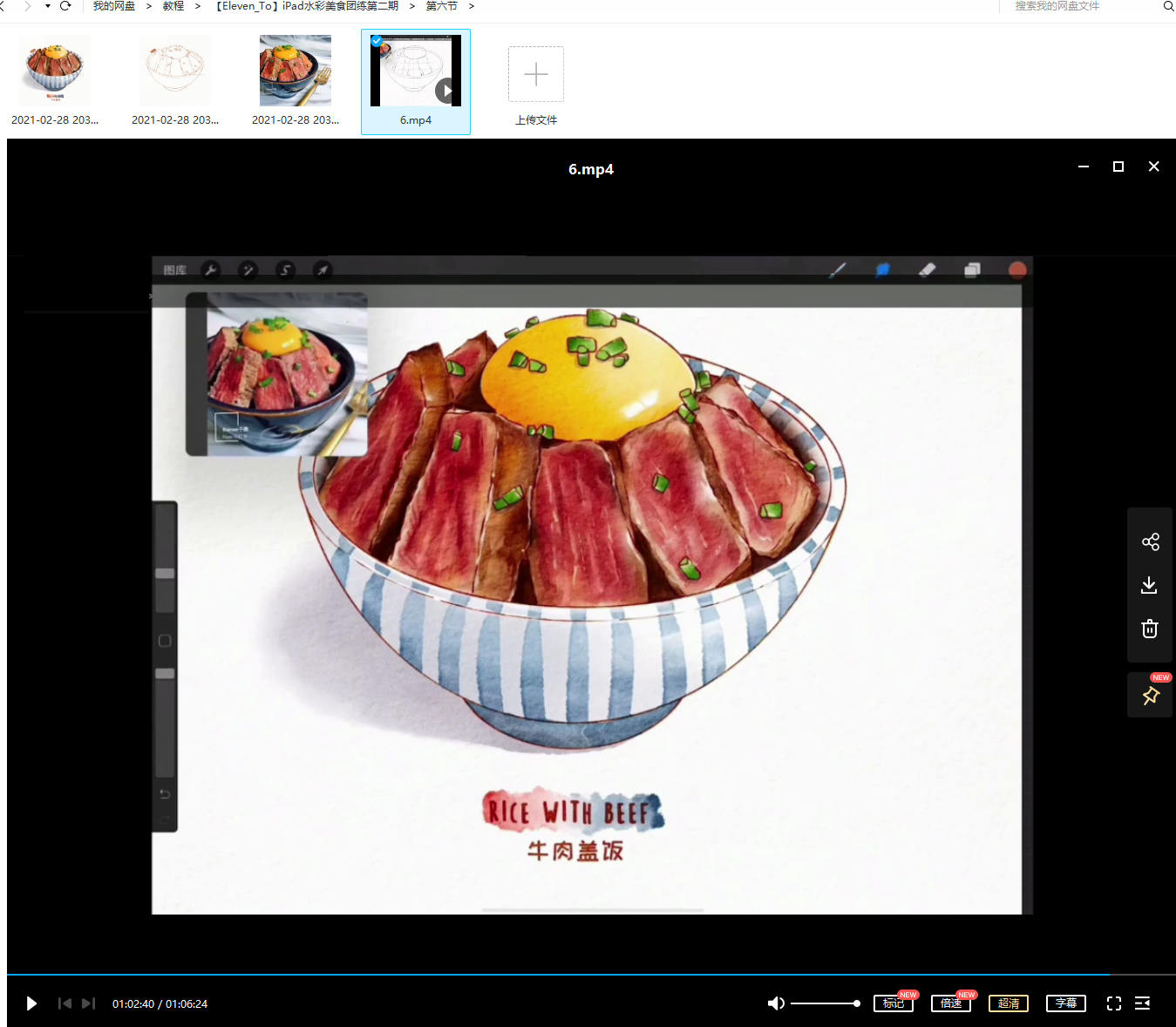The image size is (1176, 1027).
Task: Expand the navigation history dropdown arrow
Action: coord(48,6)
